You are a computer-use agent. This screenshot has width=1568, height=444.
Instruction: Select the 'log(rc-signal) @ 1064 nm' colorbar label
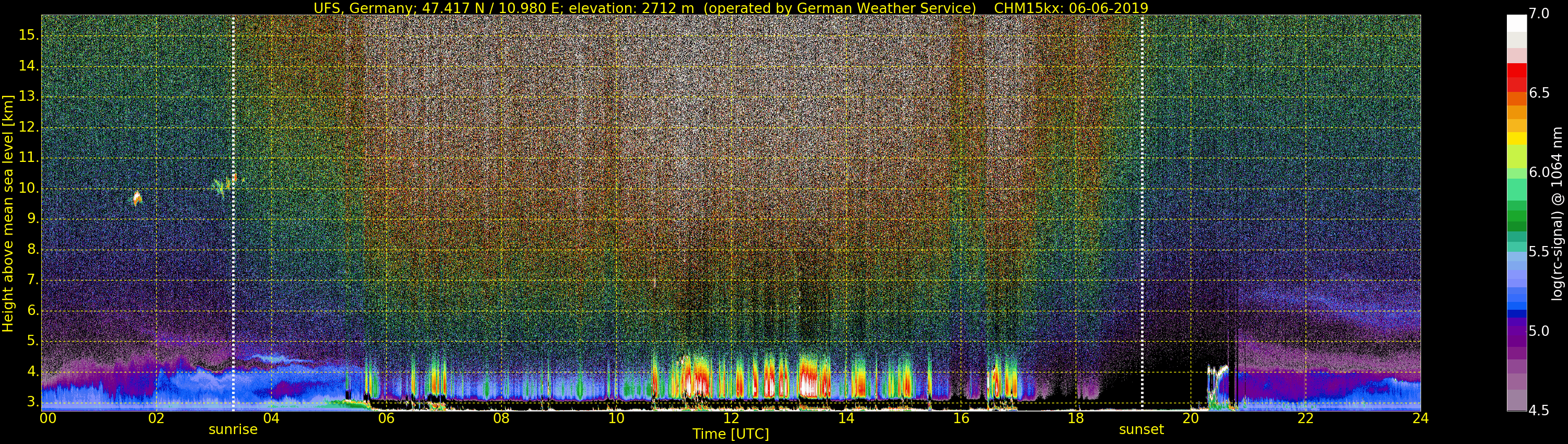tap(1557, 213)
